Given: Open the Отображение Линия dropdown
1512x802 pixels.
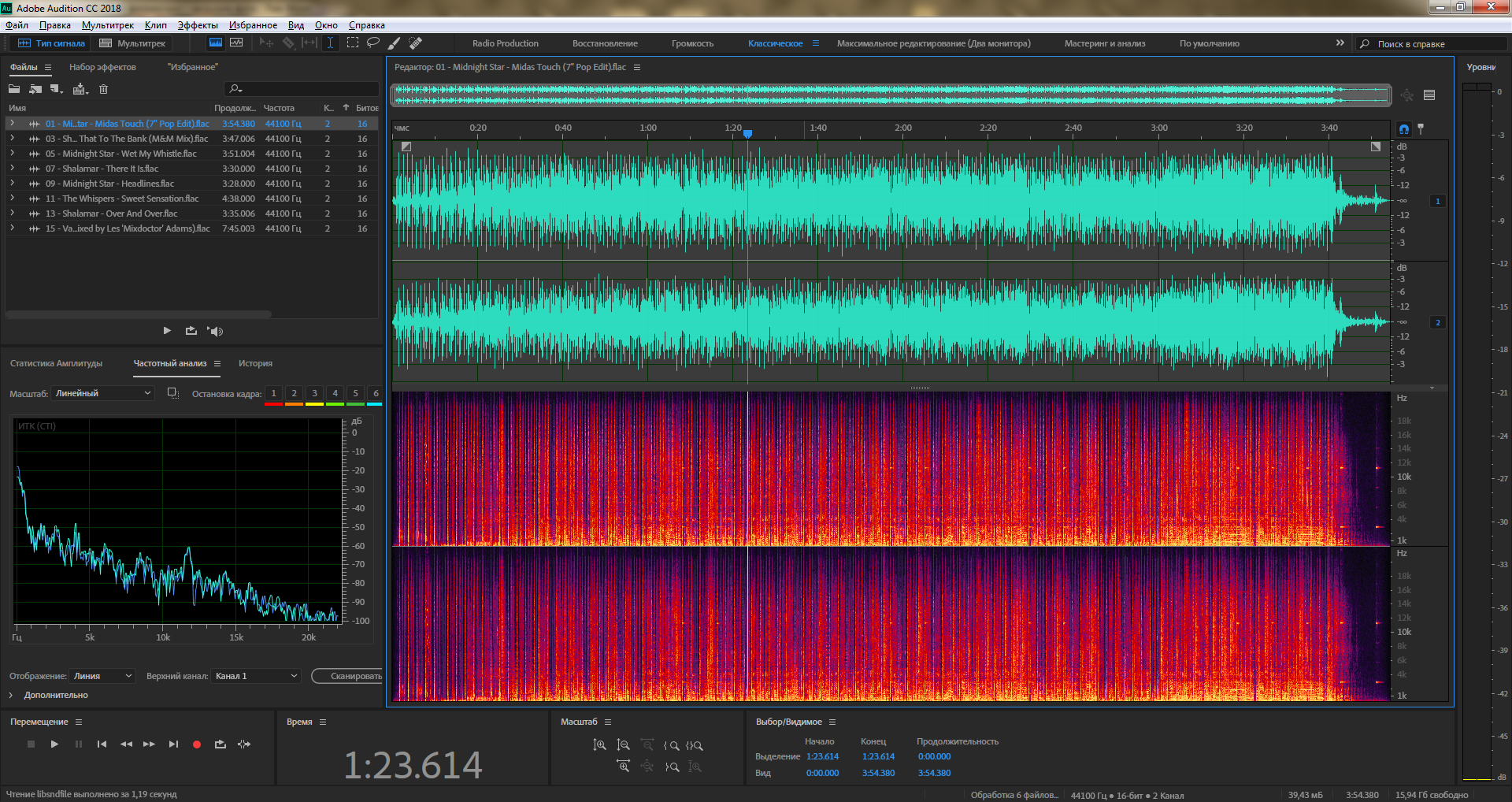Looking at the screenshot, I should (x=102, y=676).
